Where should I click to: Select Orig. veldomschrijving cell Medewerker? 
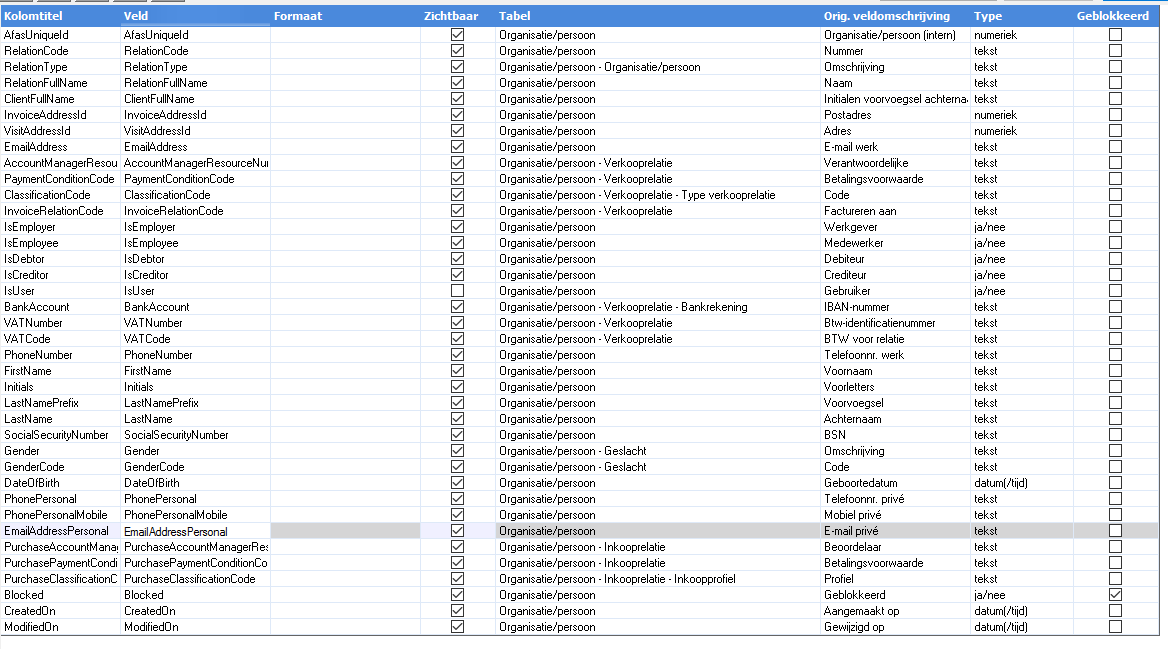(x=895, y=243)
